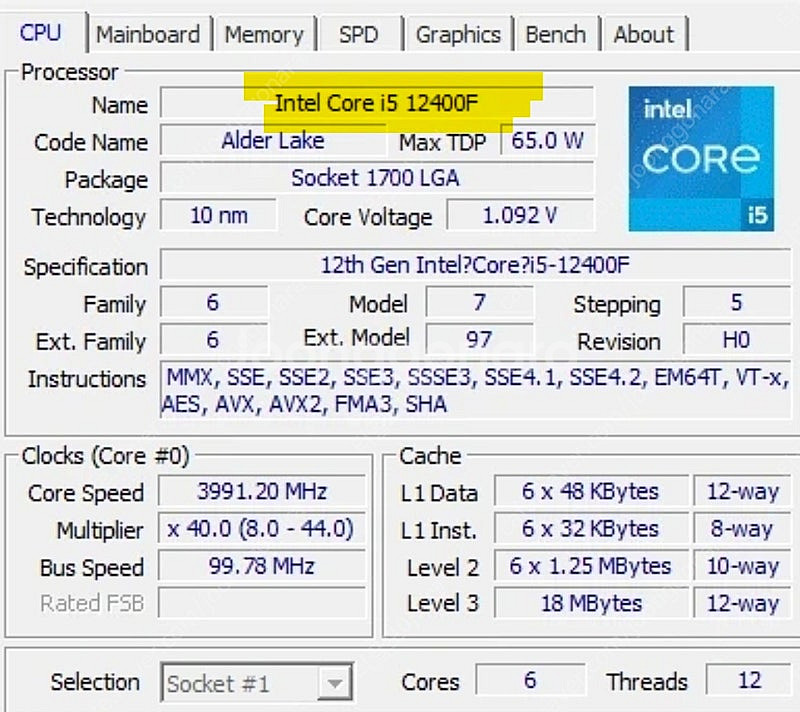800x712 pixels.
Task: Click the Model value 7
Action: point(480,302)
